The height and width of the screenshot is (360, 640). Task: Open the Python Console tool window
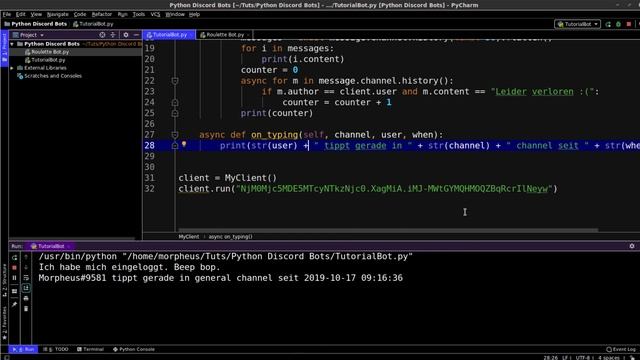click(134, 349)
